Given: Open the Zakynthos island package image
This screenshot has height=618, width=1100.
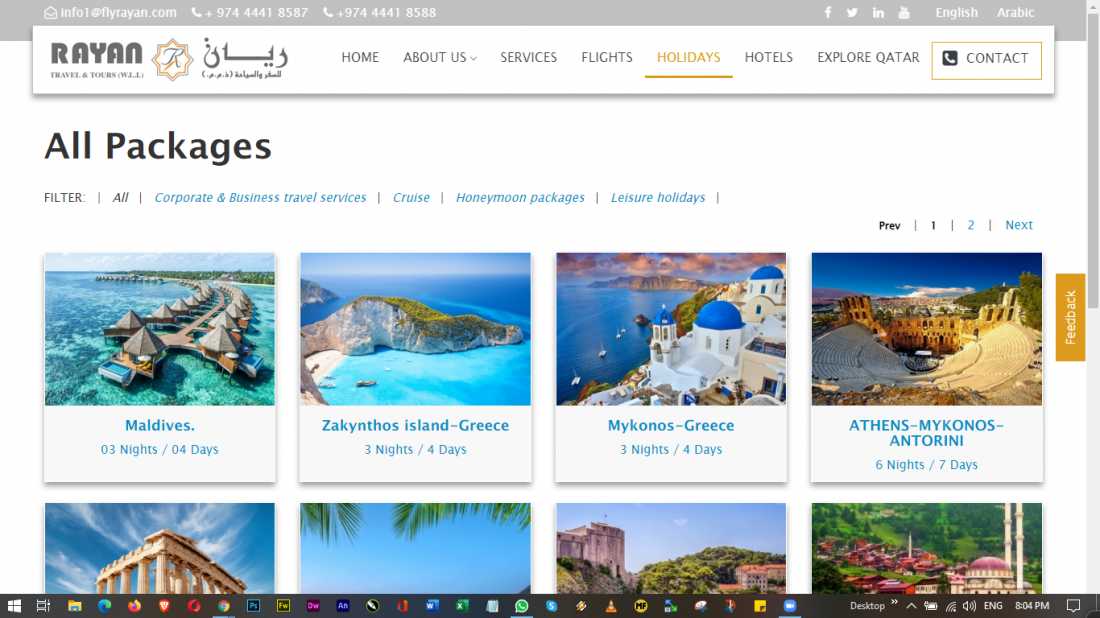Looking at the screenshot, I should tap(415, 329).
